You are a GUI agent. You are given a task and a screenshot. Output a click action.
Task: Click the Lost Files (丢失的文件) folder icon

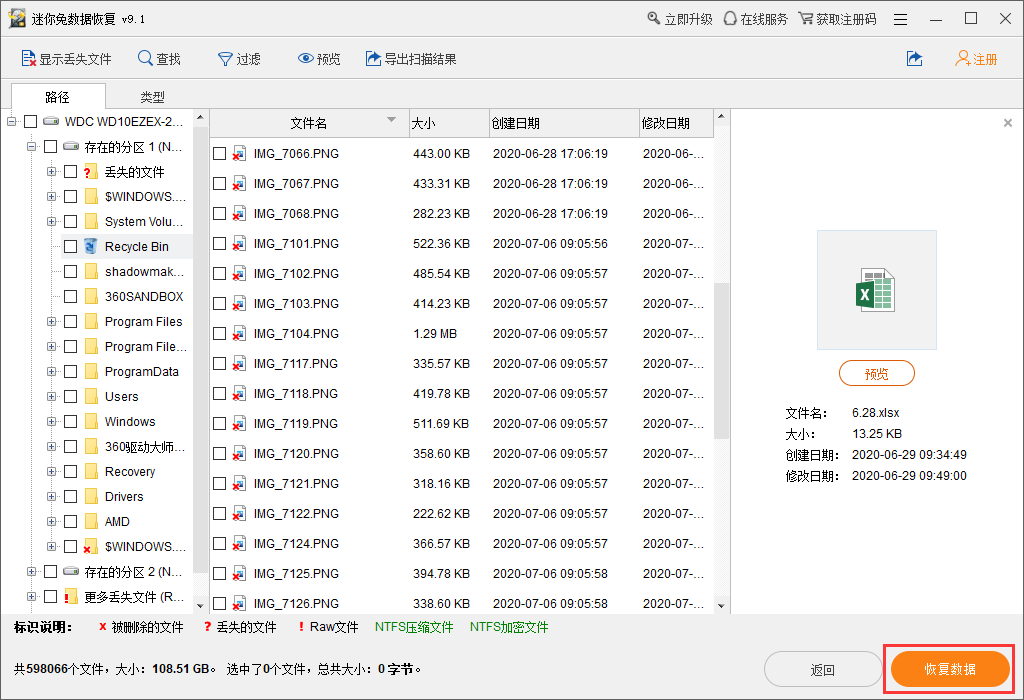pyautogui.click(x=91, y=172)
